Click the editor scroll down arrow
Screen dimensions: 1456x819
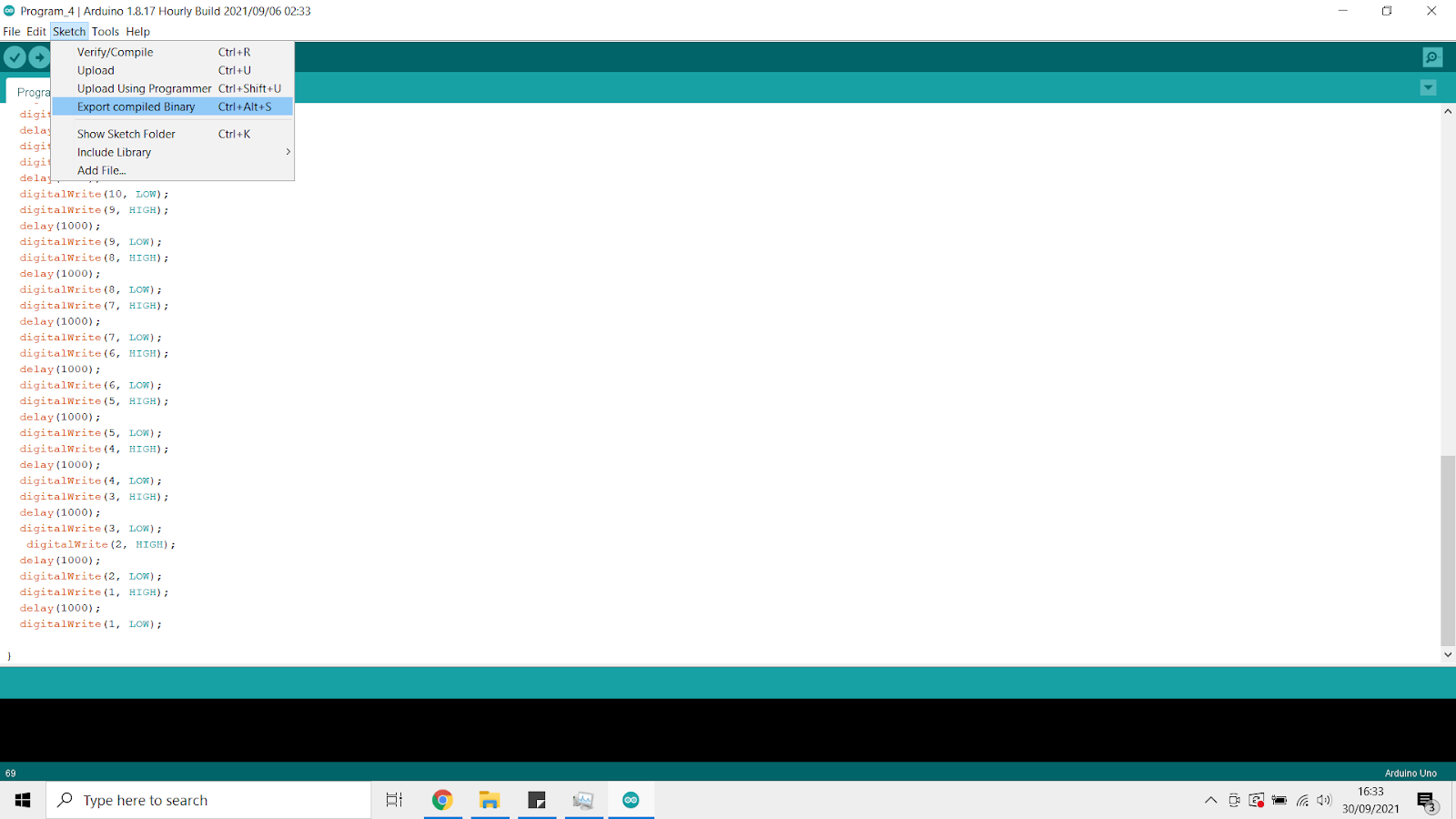coord(1448,654)
